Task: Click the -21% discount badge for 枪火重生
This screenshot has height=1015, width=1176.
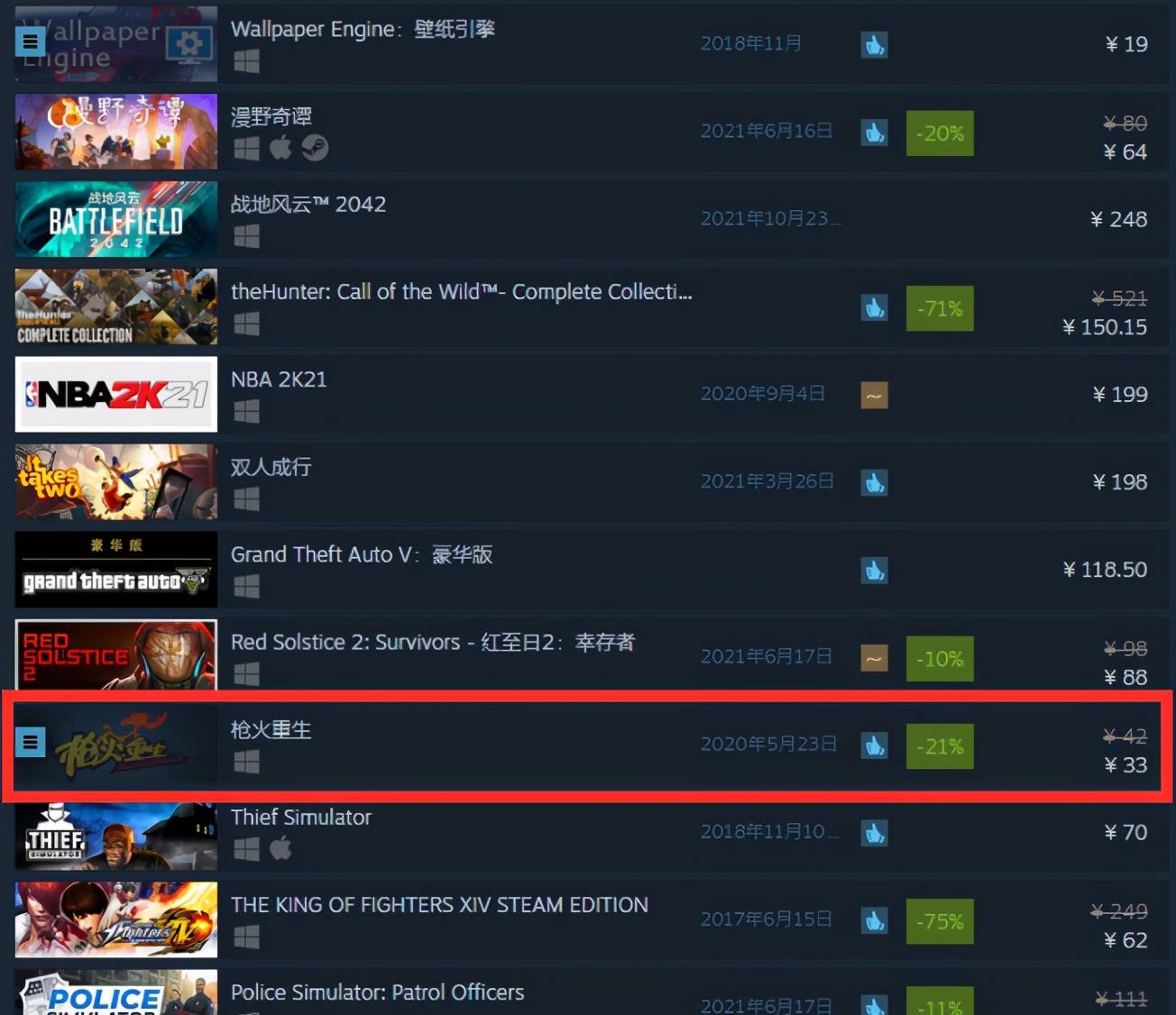Action: pyautogui.click(x=940, y=746)
